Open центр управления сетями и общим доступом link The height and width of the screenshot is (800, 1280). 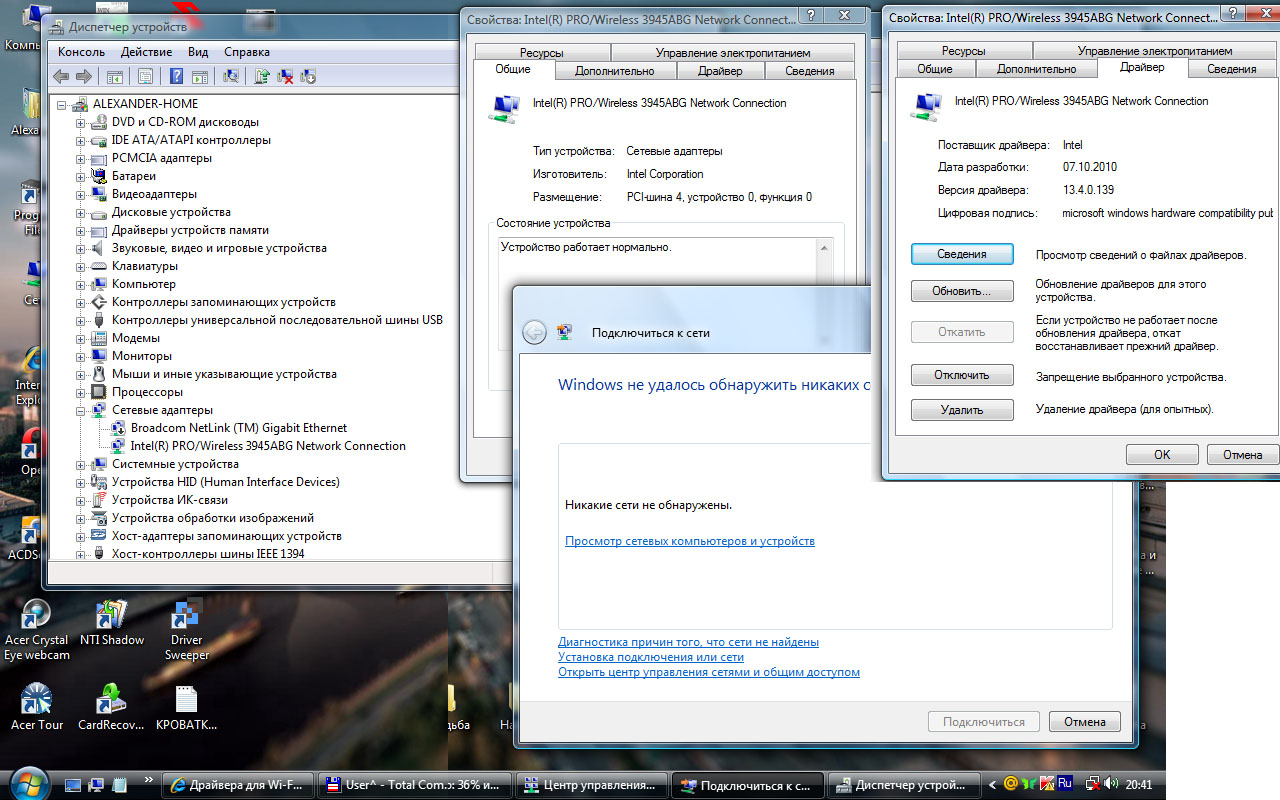pos(709,672)
